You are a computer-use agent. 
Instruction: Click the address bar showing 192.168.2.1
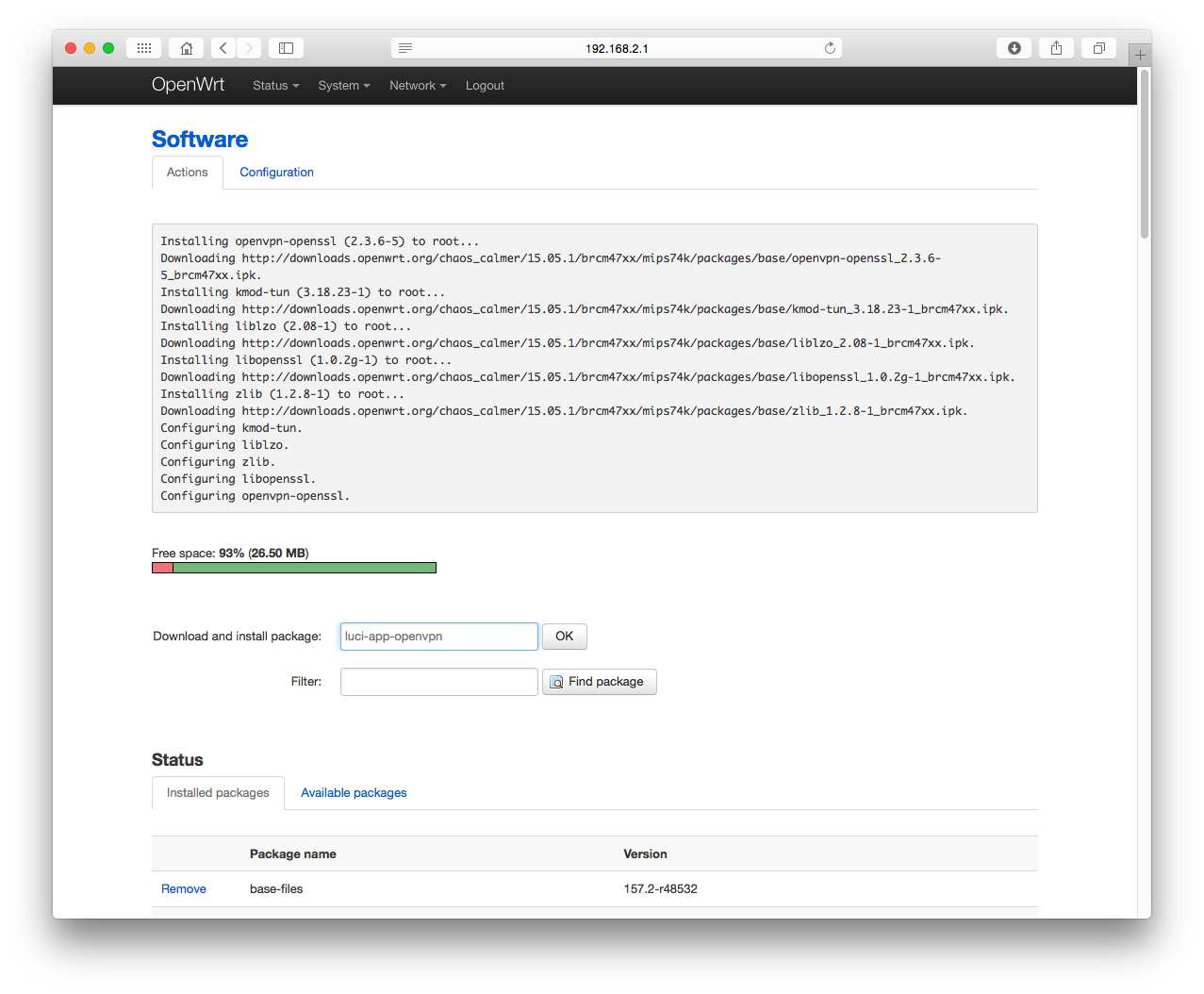coord(617,48)
